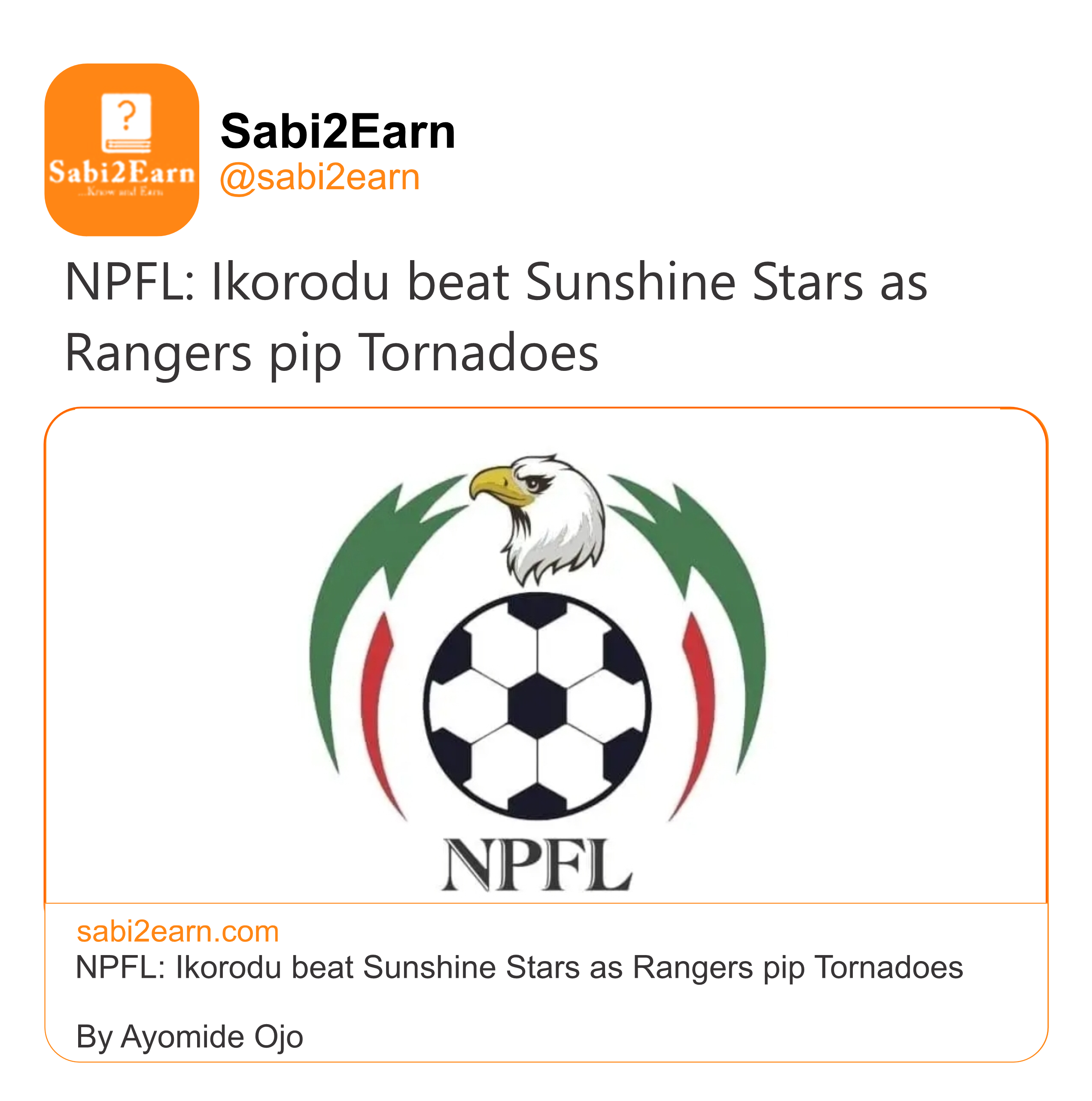Click the "By Ayomide Ojo" byline
This screenshot has width=1092, height=1101.
coord(189,1037)
